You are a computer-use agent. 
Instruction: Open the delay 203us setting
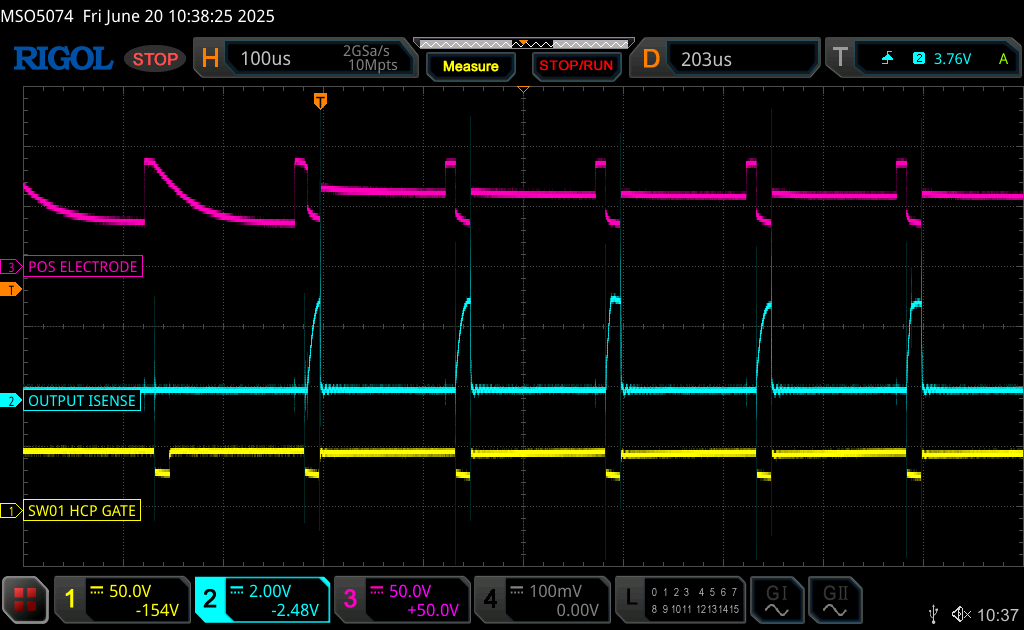tap(706, 59)
